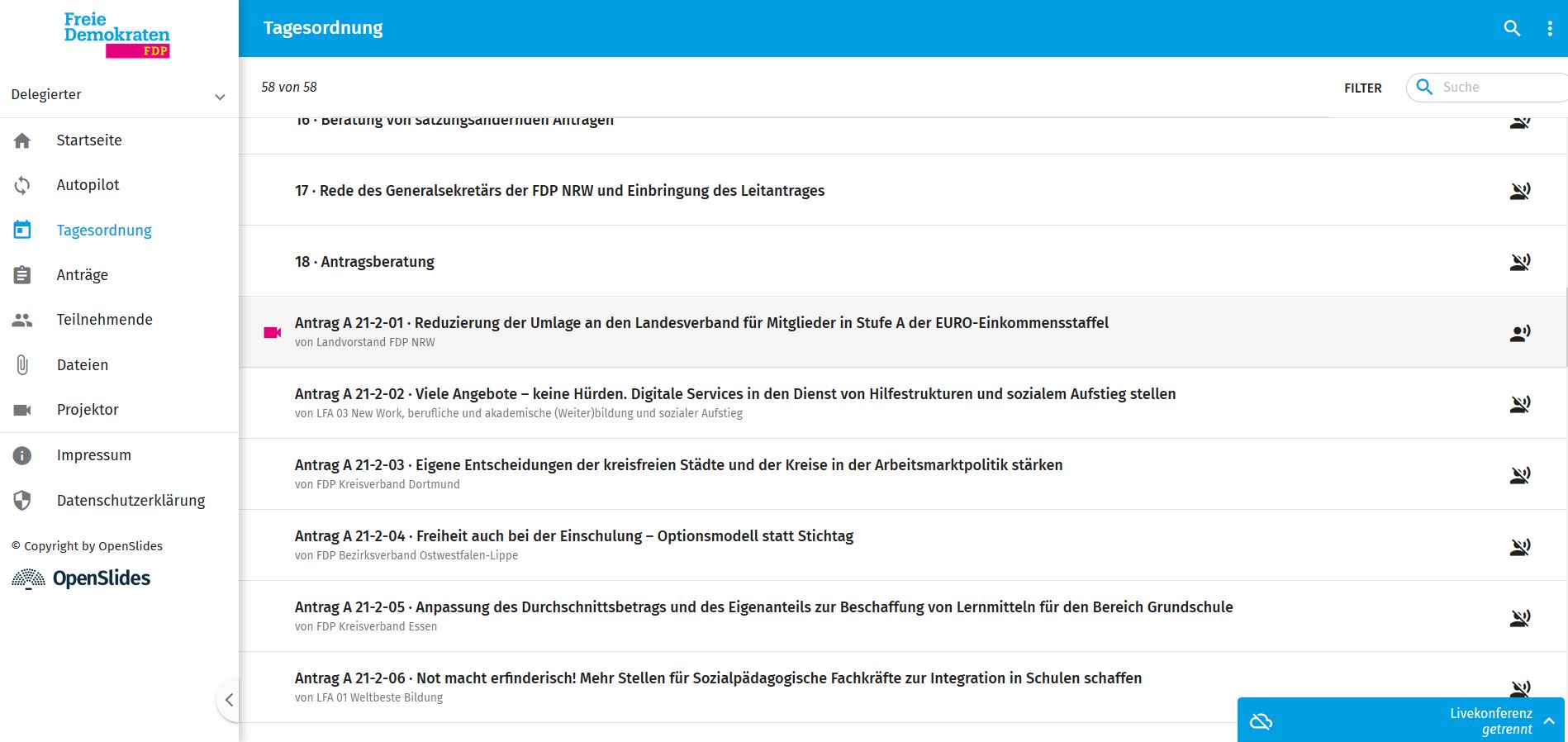The image size is (1568, 742).
Task: Click the pink projector icon for Antrag A 21-2-01
Action: pos(272,332)
